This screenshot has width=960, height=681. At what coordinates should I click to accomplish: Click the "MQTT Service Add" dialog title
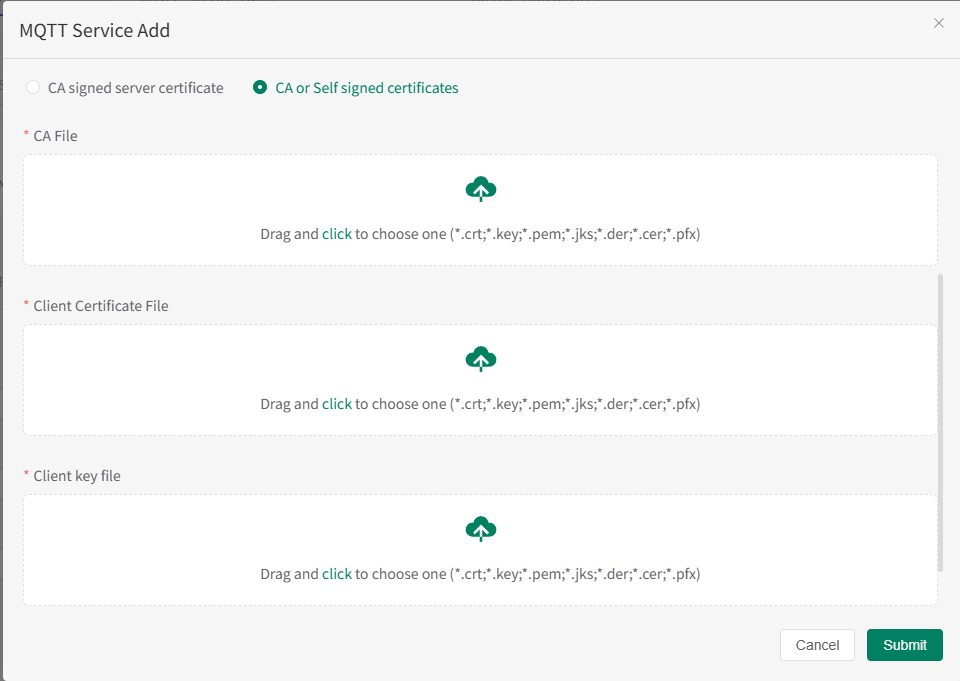[95, 31]
